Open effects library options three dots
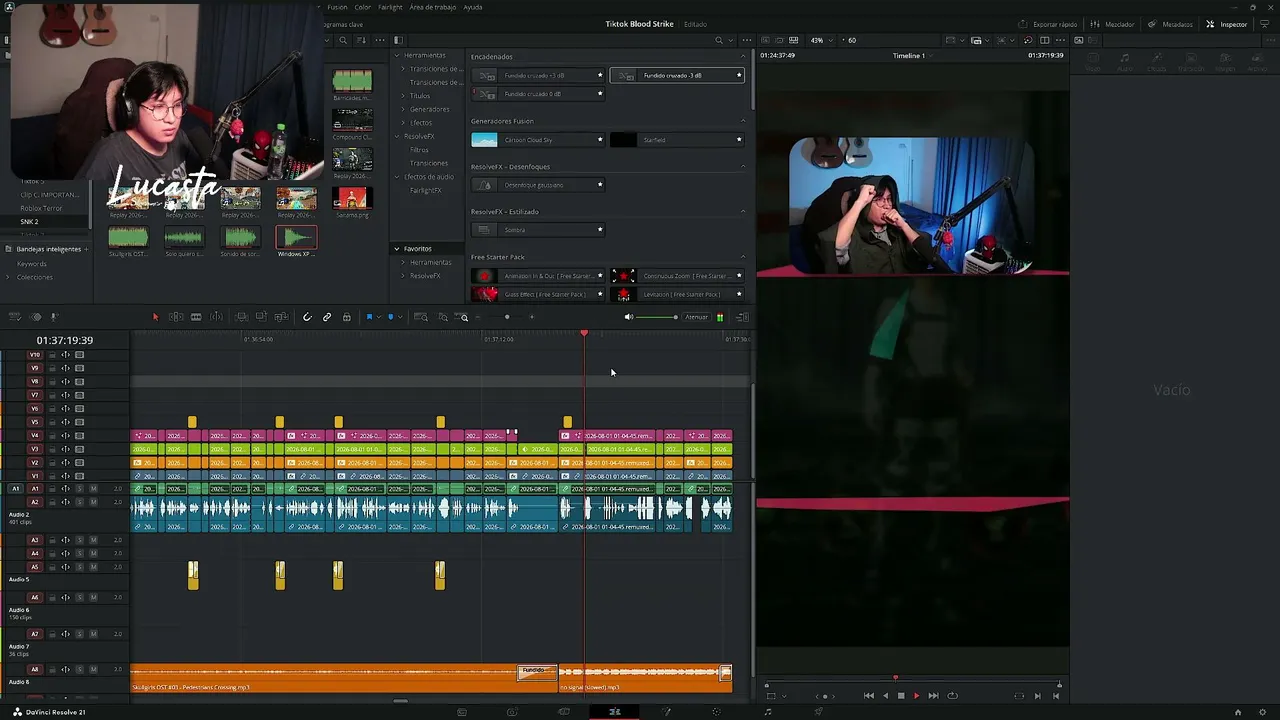The image size is (1280, 720). click(x=746, y=40)
